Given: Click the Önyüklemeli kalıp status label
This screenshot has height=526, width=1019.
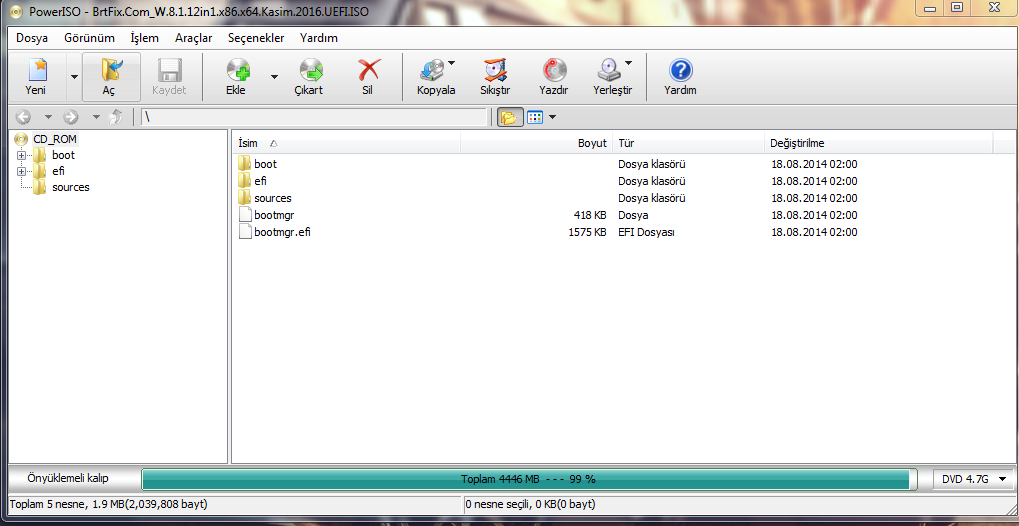Looking at the screenshot, I should (x=68, y=479).
